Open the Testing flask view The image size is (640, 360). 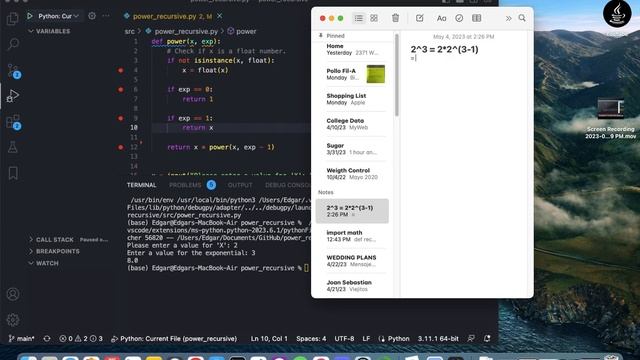(x=13, y=147)
